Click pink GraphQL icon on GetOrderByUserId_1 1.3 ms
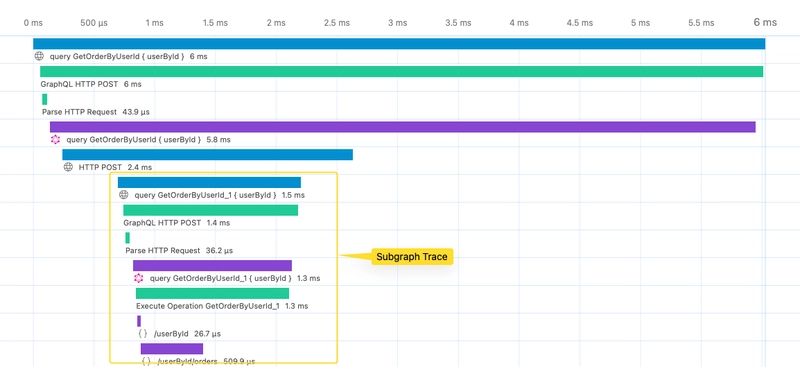This screenshot has height=367, width=800. pos(139,278)
